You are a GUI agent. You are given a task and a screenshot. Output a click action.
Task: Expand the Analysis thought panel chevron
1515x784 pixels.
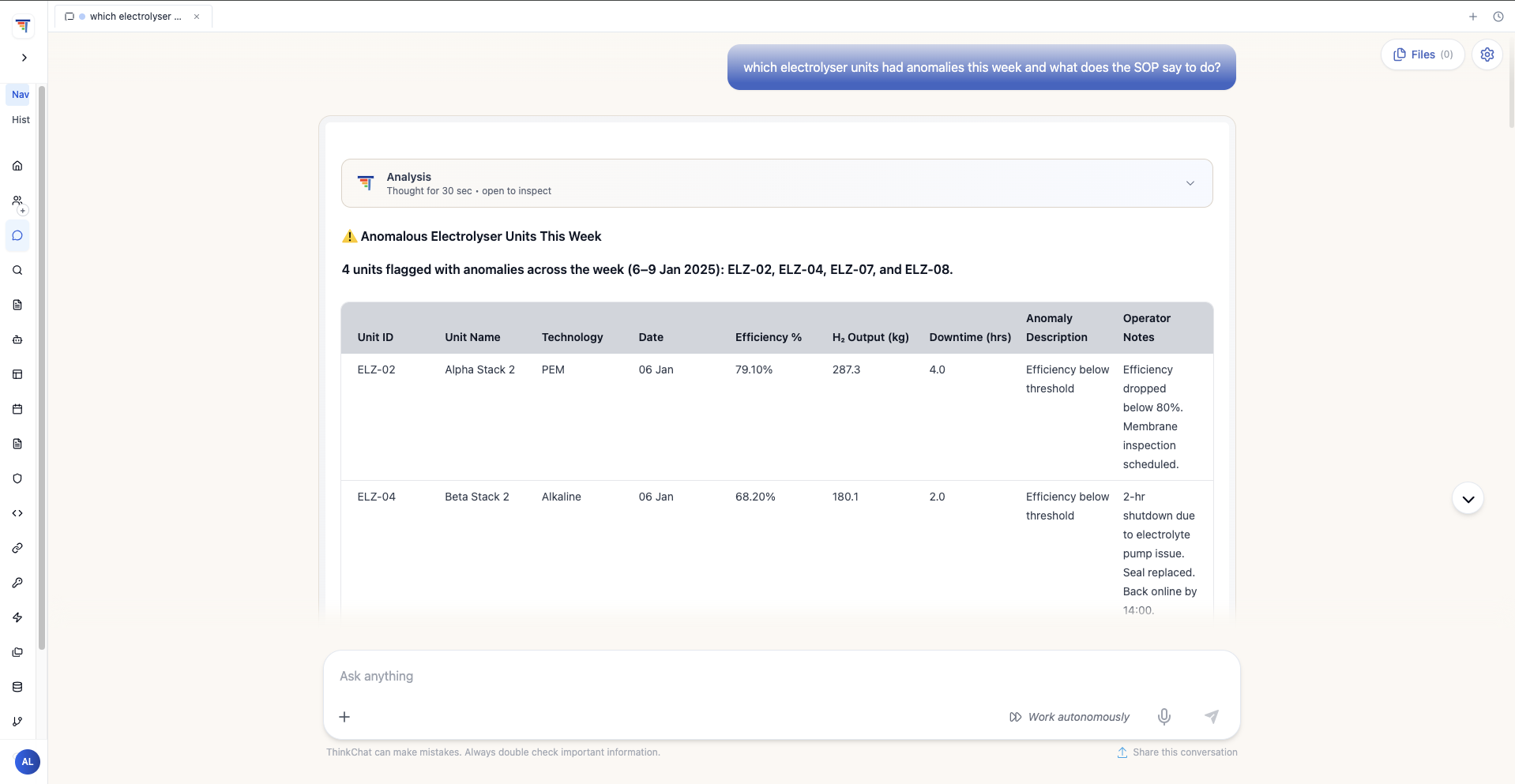(1190, 183)
